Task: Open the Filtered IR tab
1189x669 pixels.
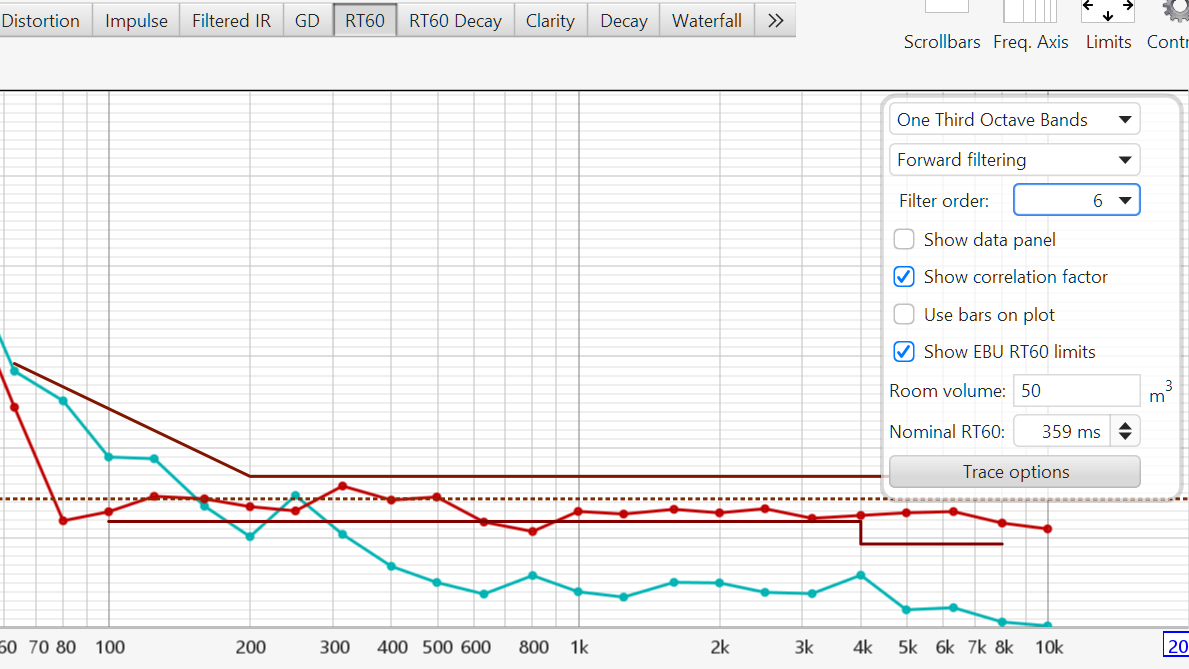Action: coord(231,20)
